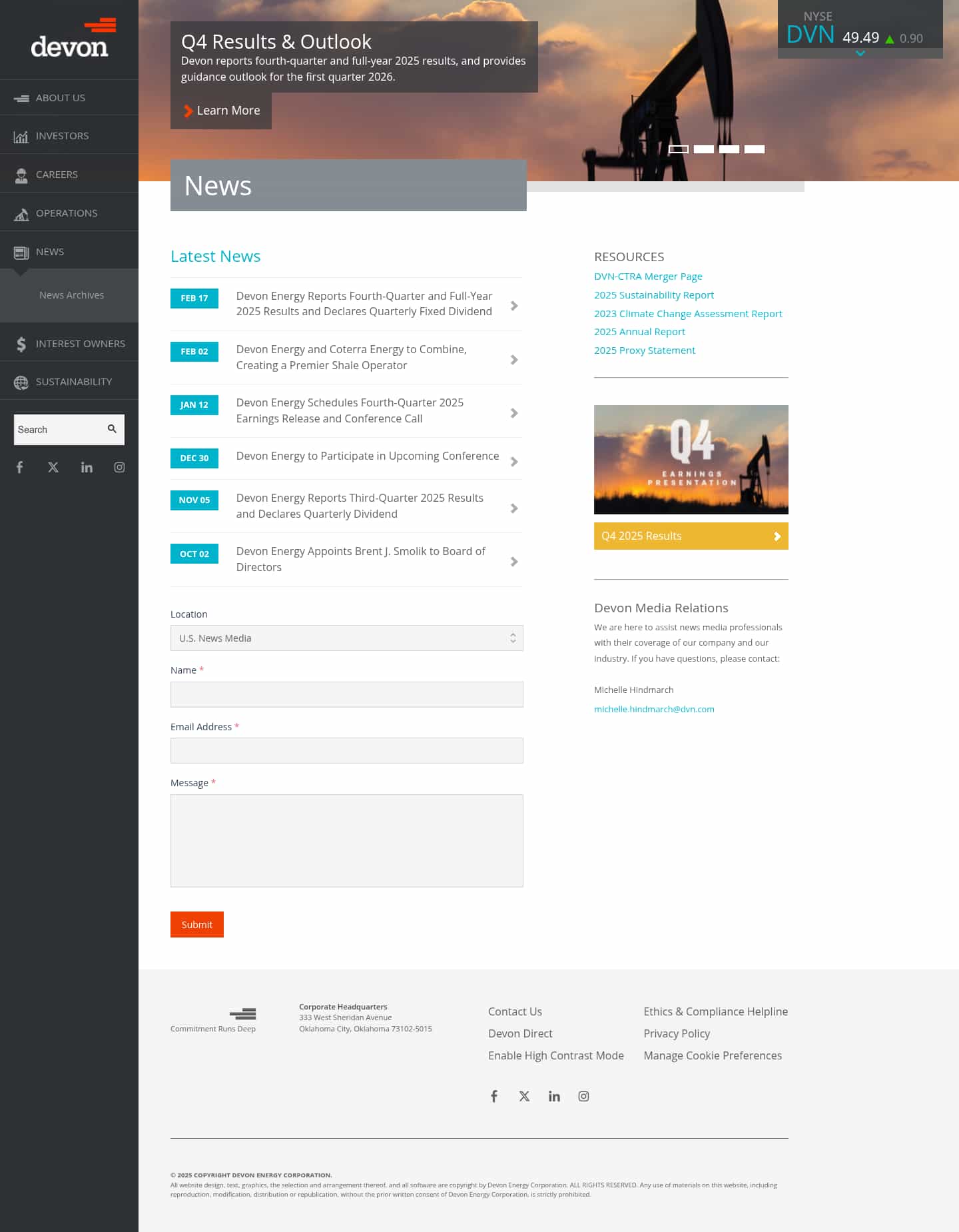
Task: Click the search magnifier icon
Action: pos(112,429)
